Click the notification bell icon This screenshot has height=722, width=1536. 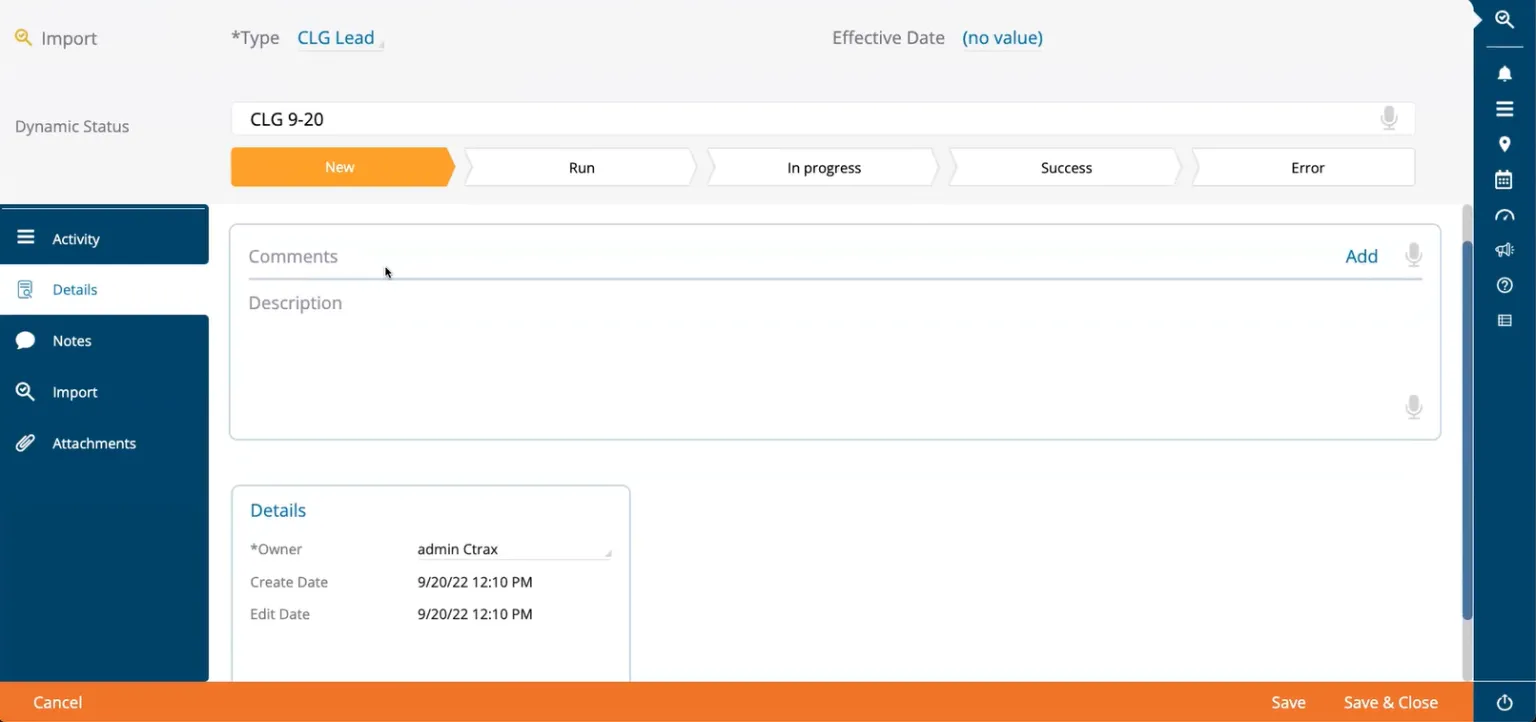(1504, 74)
